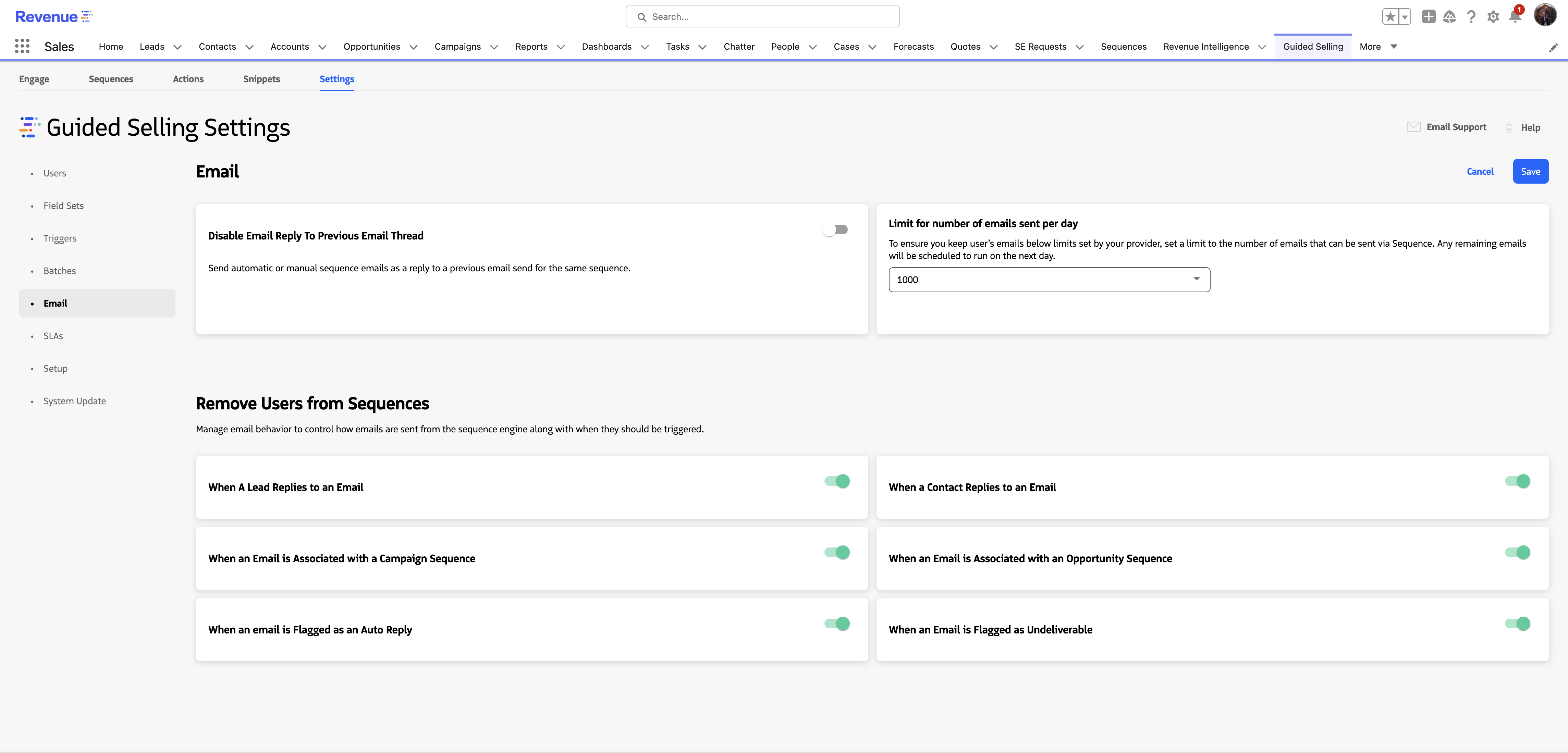Click the Favorites star icon
This screenshot has width=1568, height=753.
pyautogui.click(x=1390, y=17)
